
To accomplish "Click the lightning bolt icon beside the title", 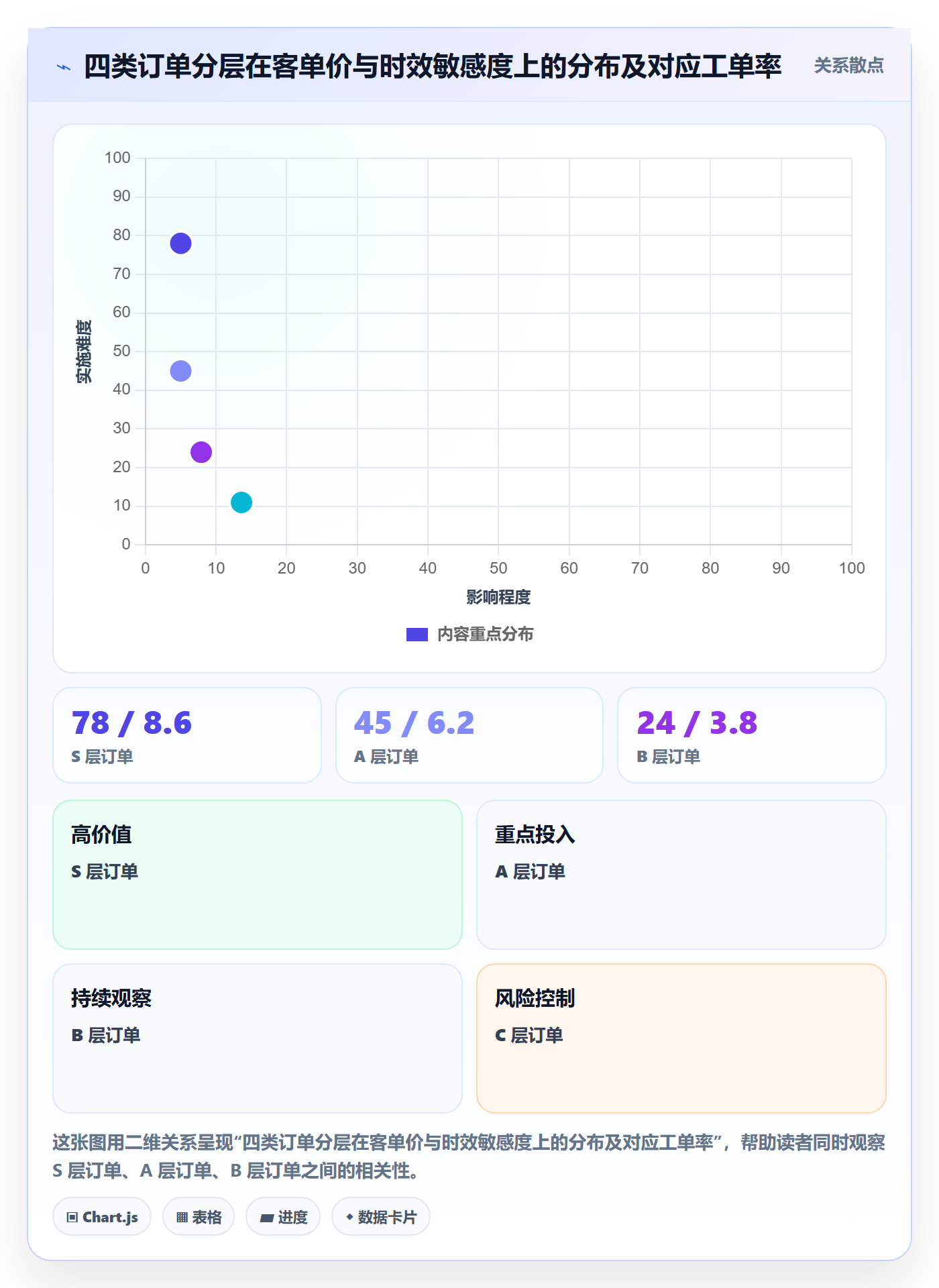I will [64, 67].
